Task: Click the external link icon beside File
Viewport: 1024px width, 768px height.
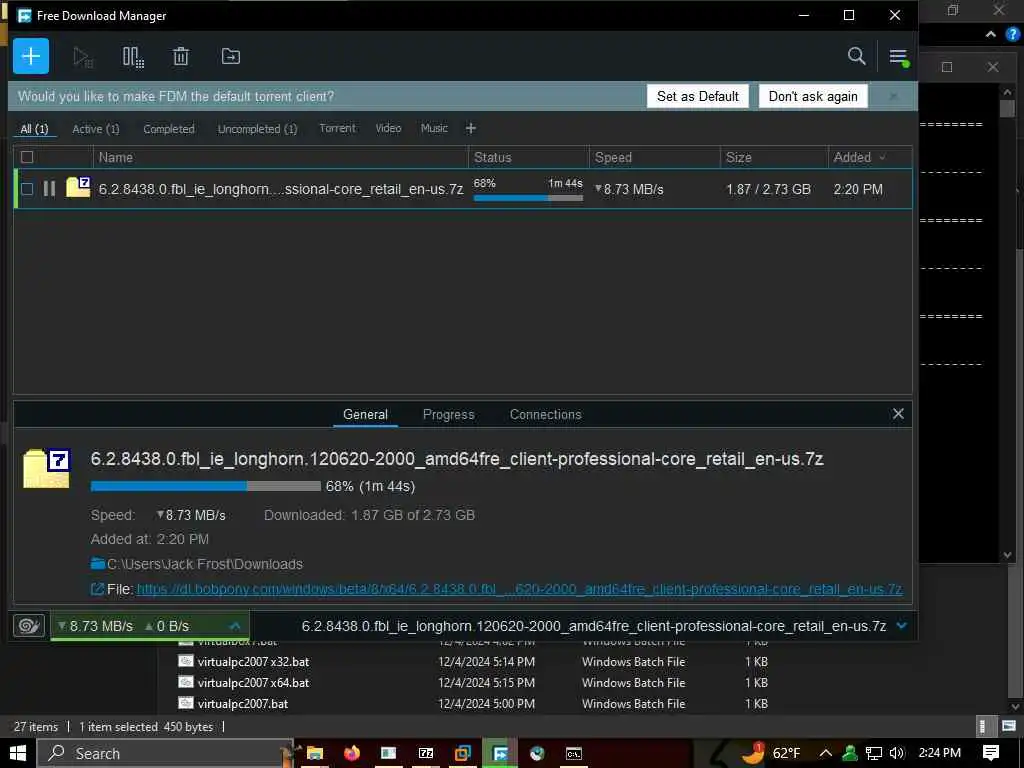Action: point(97,589)
